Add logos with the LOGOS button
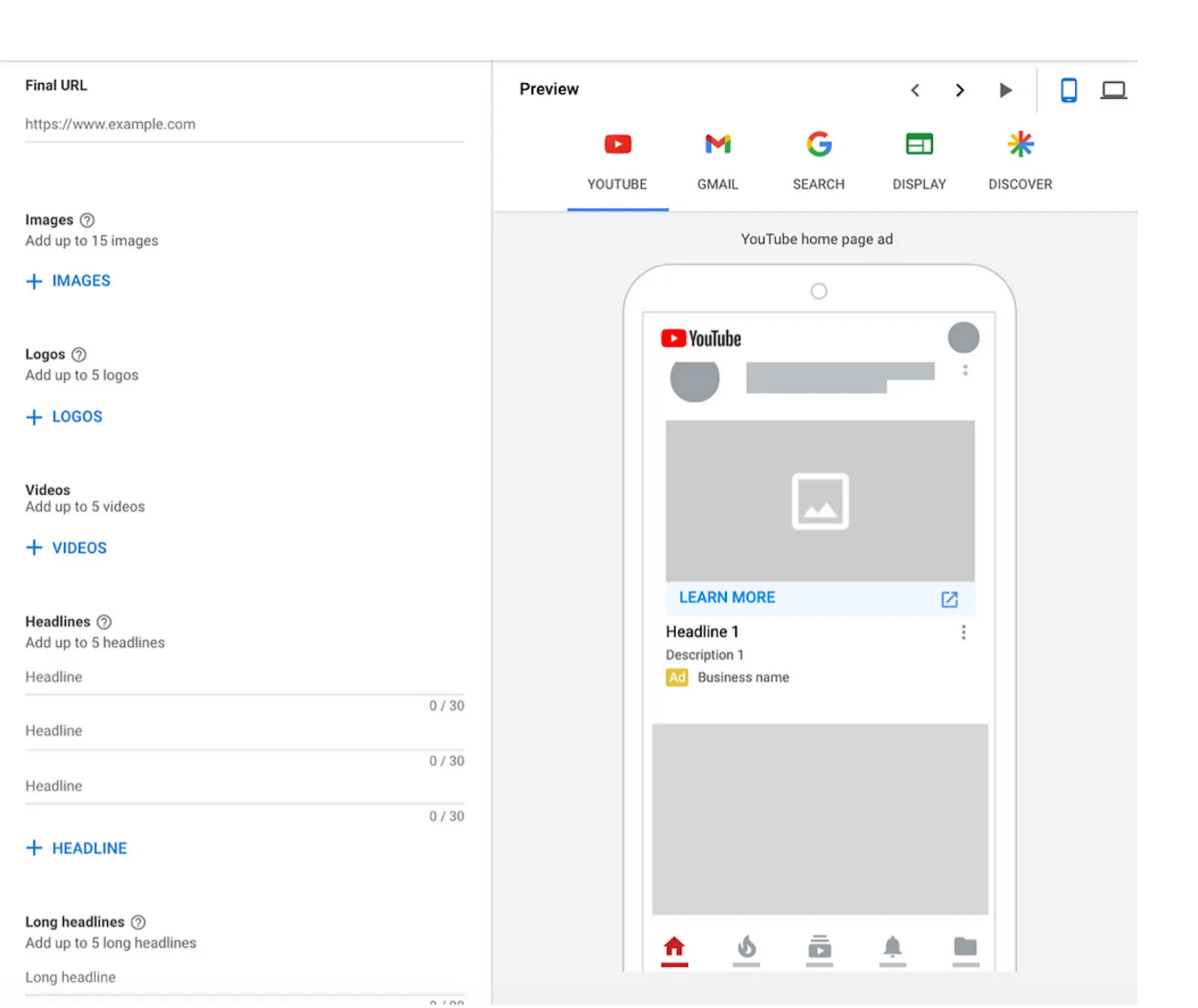 tap(64, 416)
